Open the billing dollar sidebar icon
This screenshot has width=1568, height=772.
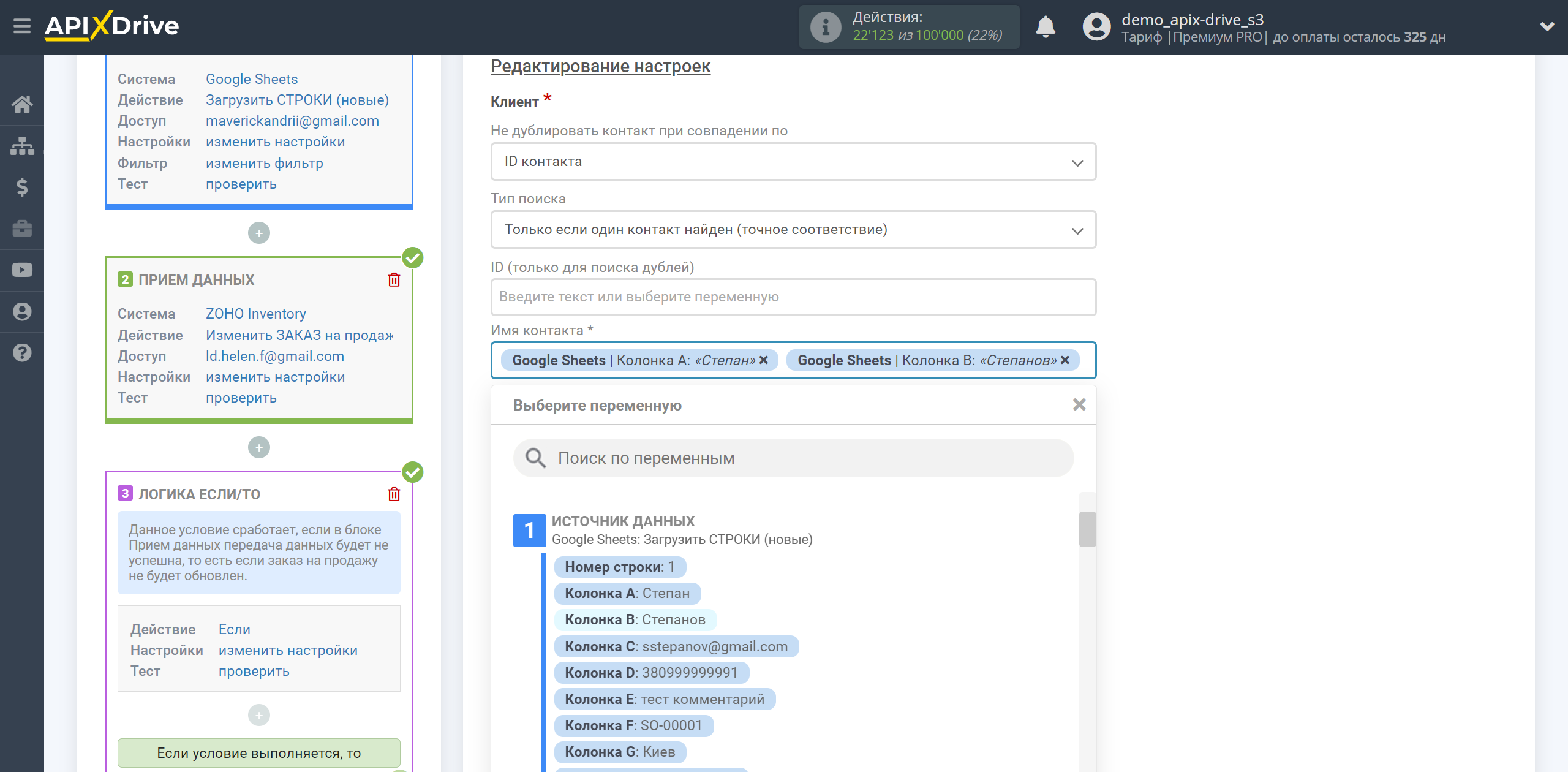(x=22, y=187)
